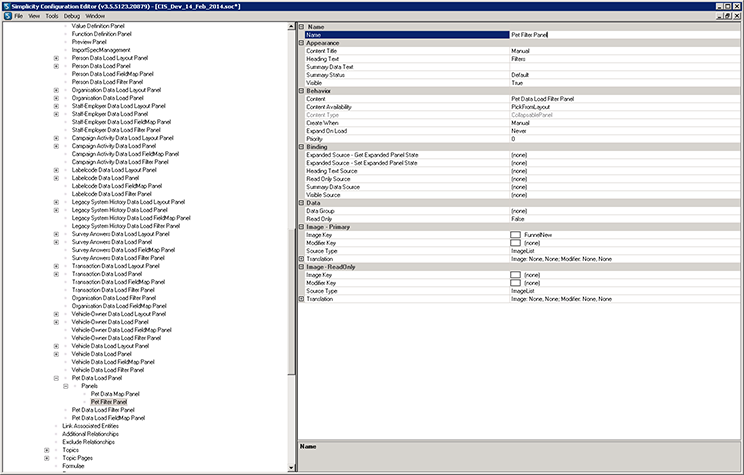Collapse the Image - ReadOnly category
This screenshot has width=744, height=475.
click(x=301, y=267)
